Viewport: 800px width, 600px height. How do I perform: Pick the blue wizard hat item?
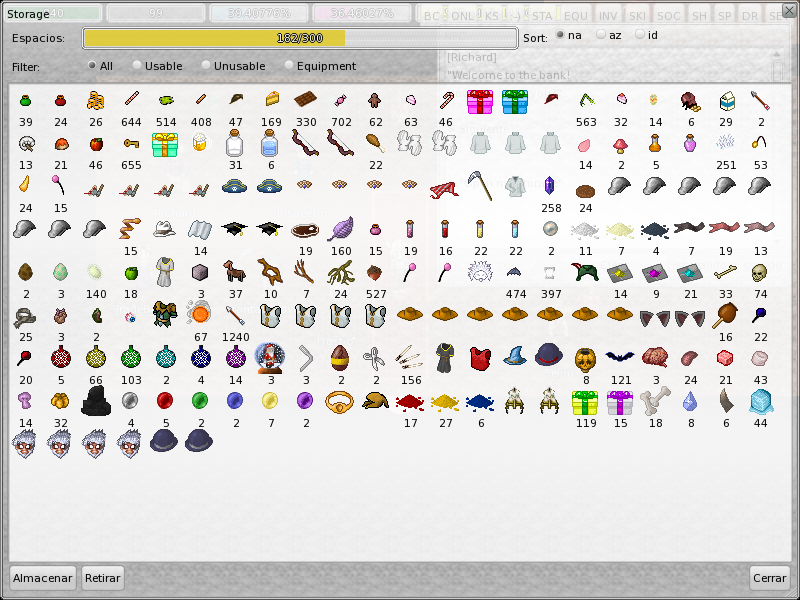click(515, 356)
